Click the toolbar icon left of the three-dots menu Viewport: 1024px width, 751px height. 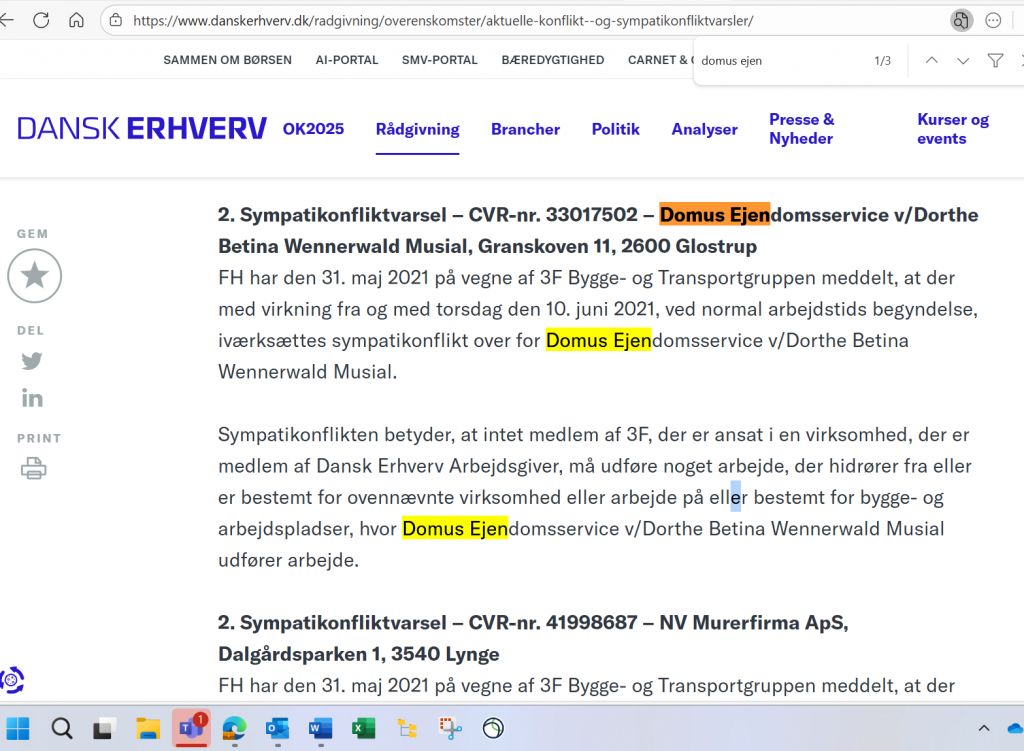pyautogui.click(x=961, y=20)
